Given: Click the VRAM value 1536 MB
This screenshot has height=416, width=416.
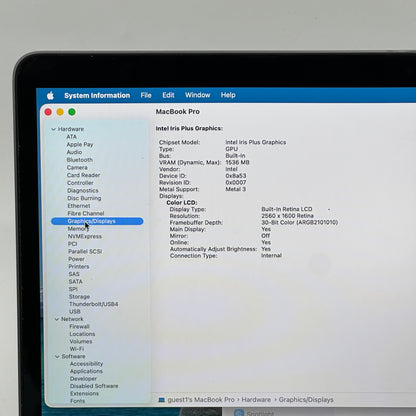Looking at the screenshot, I should [x=237, y=162].
